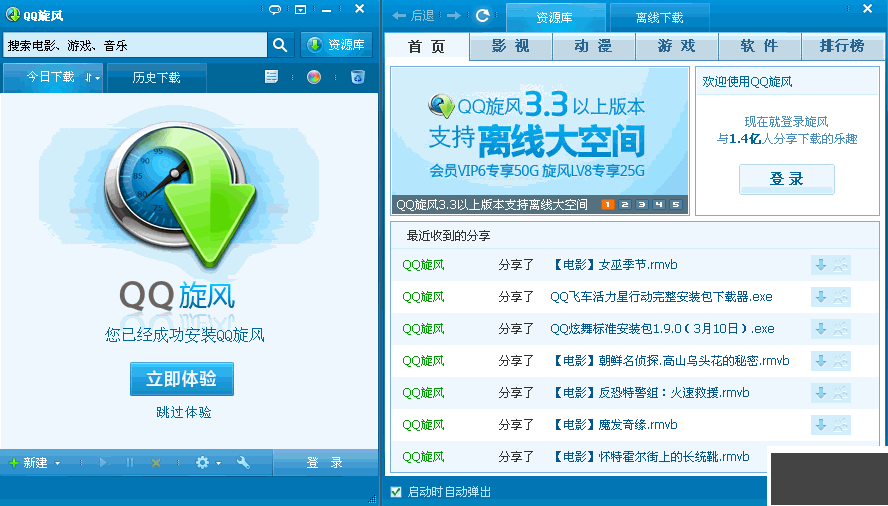Open the feedback speech bubble icon
Image resolution: width=888 pixels, height=506 pixels.
(x=275, y=10)
